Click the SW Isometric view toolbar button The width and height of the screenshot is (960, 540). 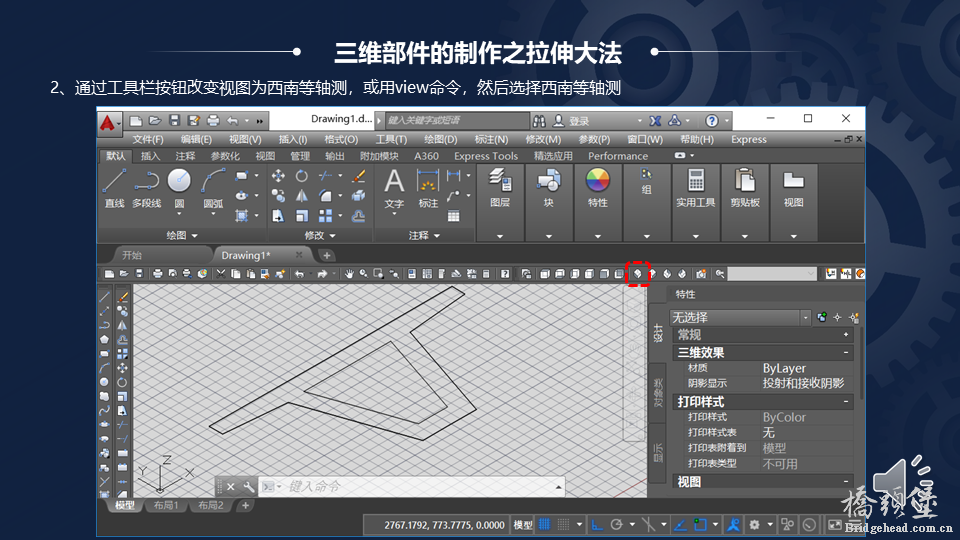[x=637, y=274]
